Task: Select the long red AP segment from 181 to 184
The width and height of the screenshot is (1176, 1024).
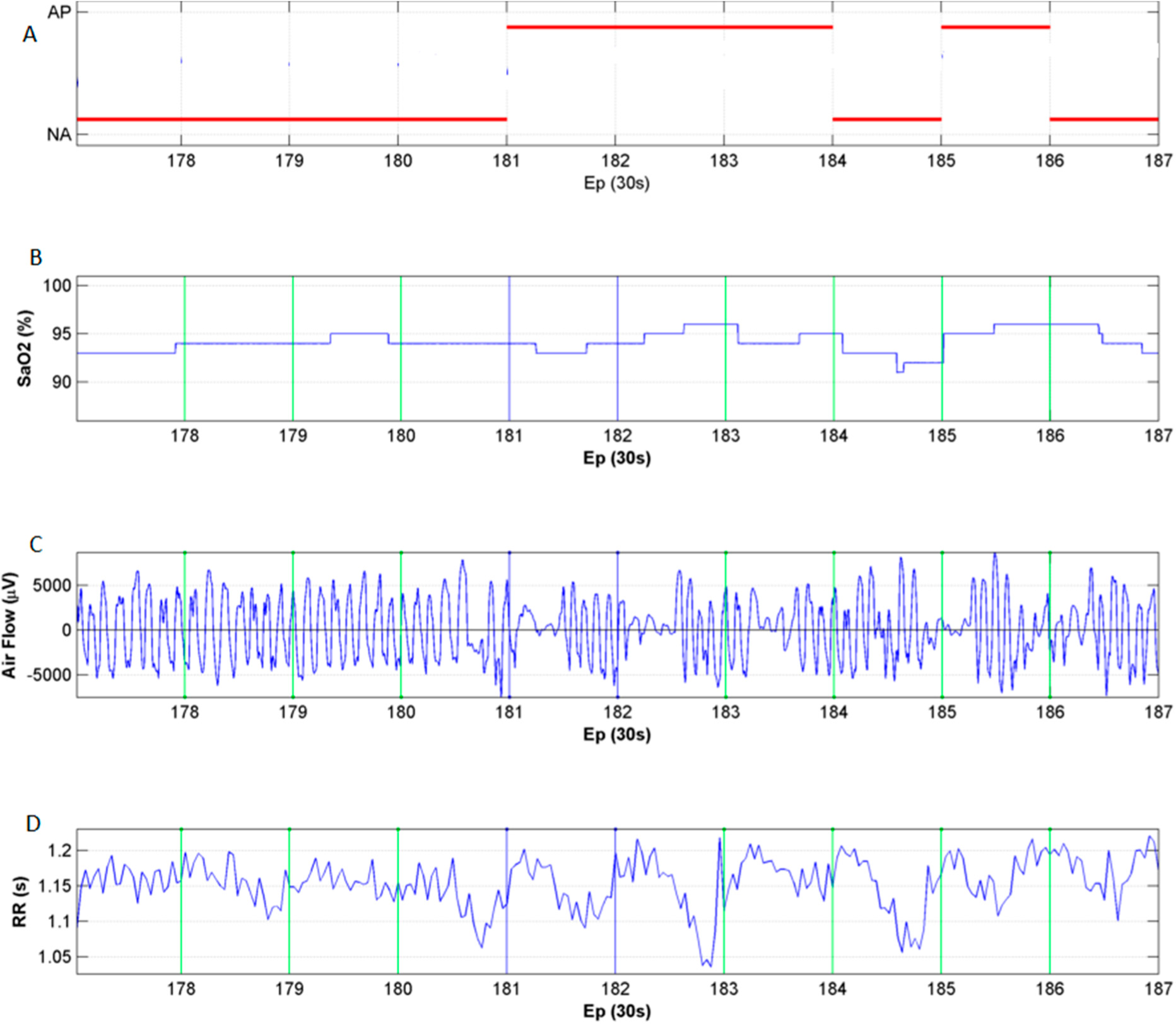Action: (669, 27)
